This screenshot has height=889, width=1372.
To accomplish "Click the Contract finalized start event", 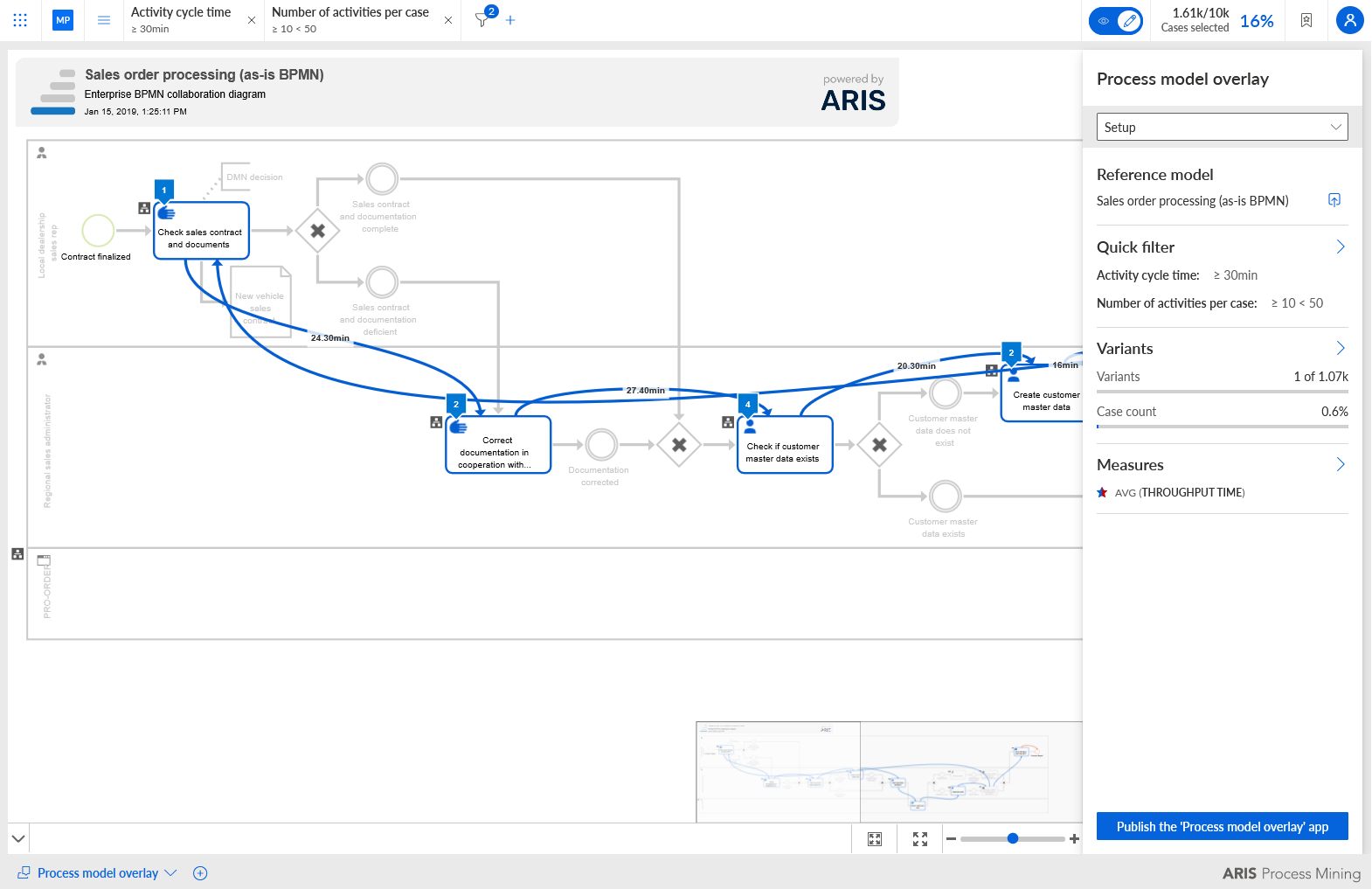I will (98, 231).
